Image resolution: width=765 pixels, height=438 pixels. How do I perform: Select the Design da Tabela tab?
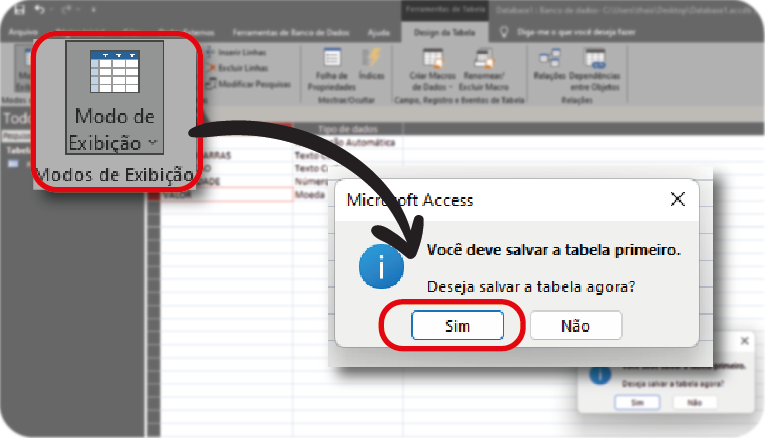pos(444,32)
